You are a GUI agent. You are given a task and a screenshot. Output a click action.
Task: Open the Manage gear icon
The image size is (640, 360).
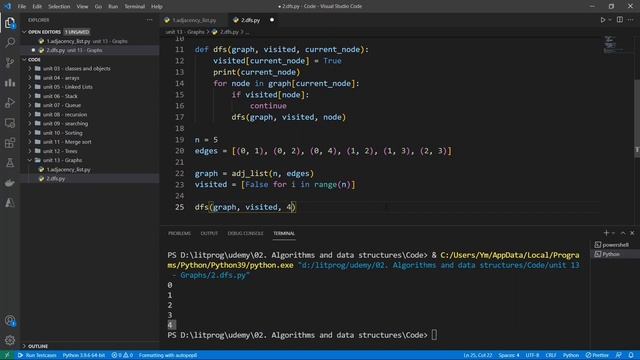(10, 340)
